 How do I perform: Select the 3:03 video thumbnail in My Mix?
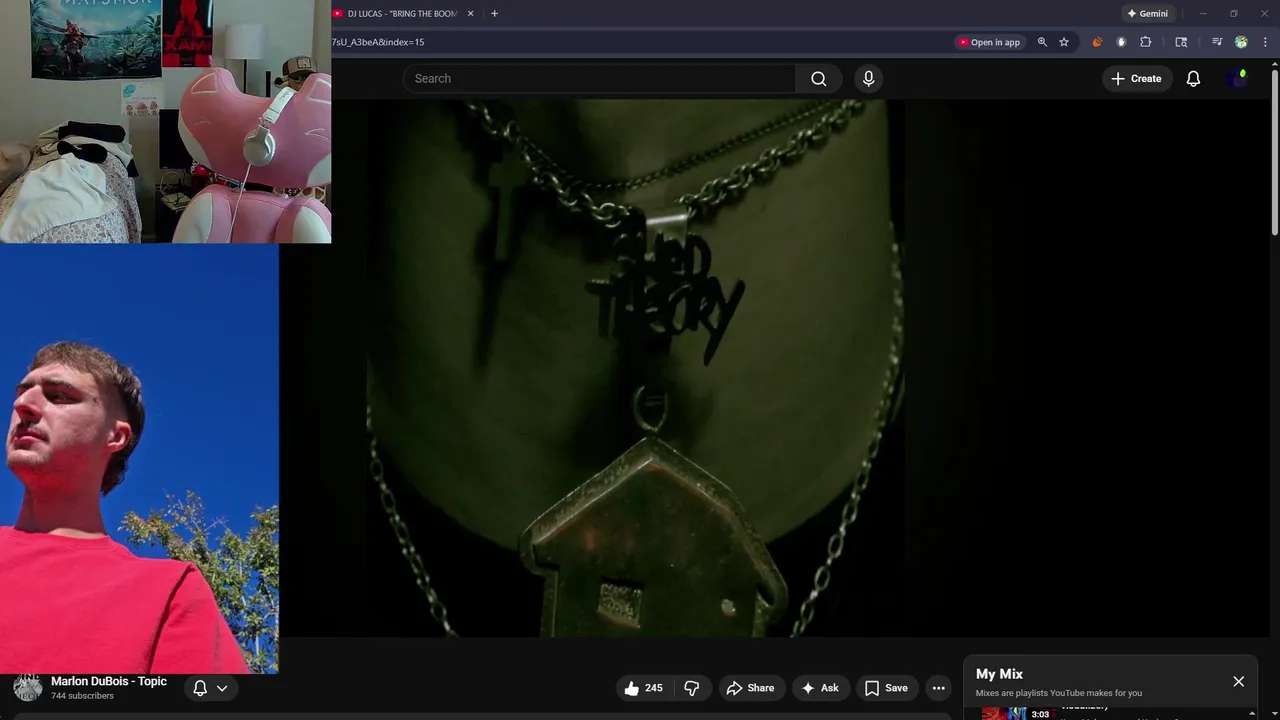click(x=1017, y=713)
